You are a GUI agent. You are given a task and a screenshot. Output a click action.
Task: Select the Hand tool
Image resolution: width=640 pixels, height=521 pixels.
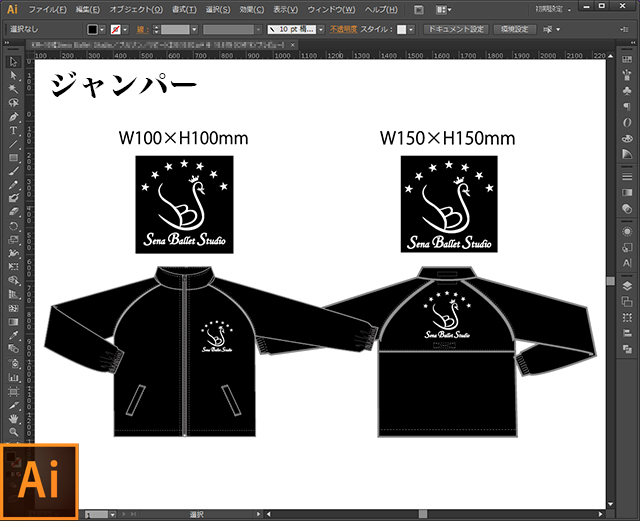click(x=13, y=419)
